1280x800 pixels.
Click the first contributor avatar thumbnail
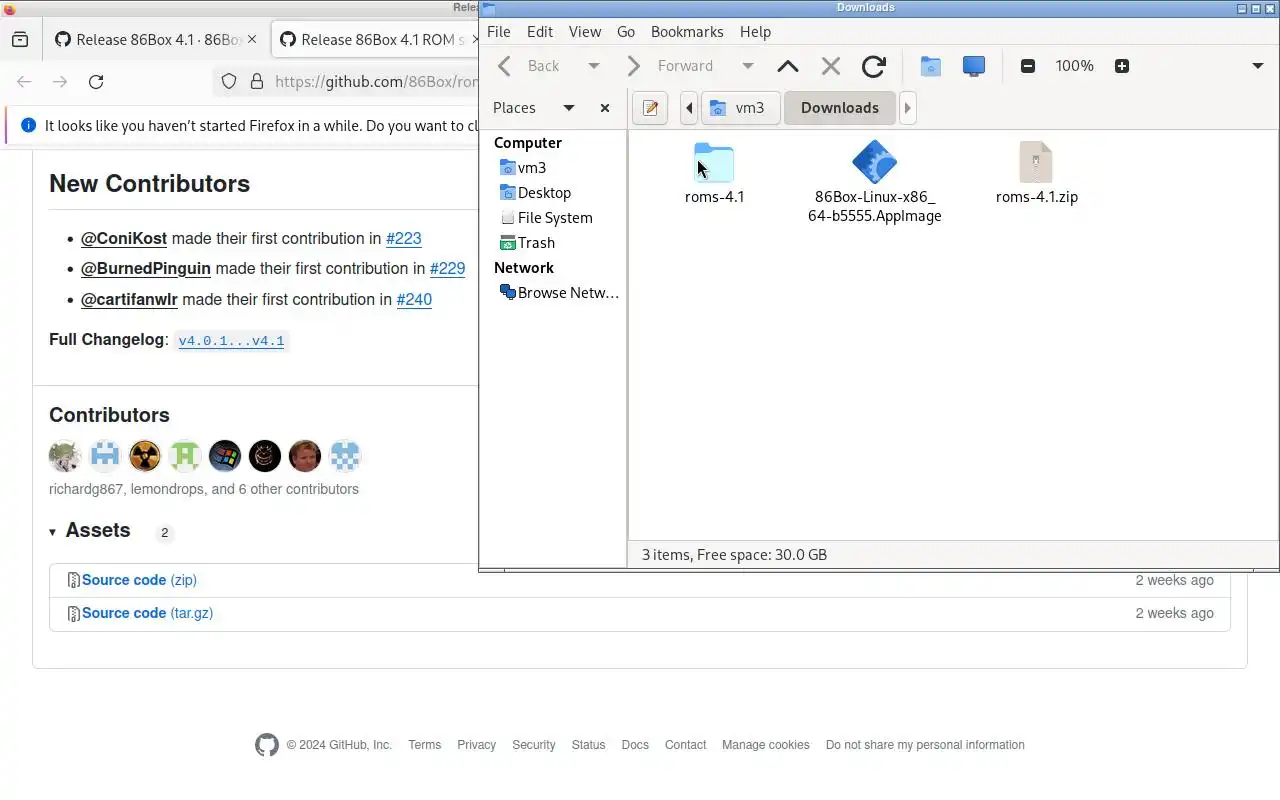(65, 456)
